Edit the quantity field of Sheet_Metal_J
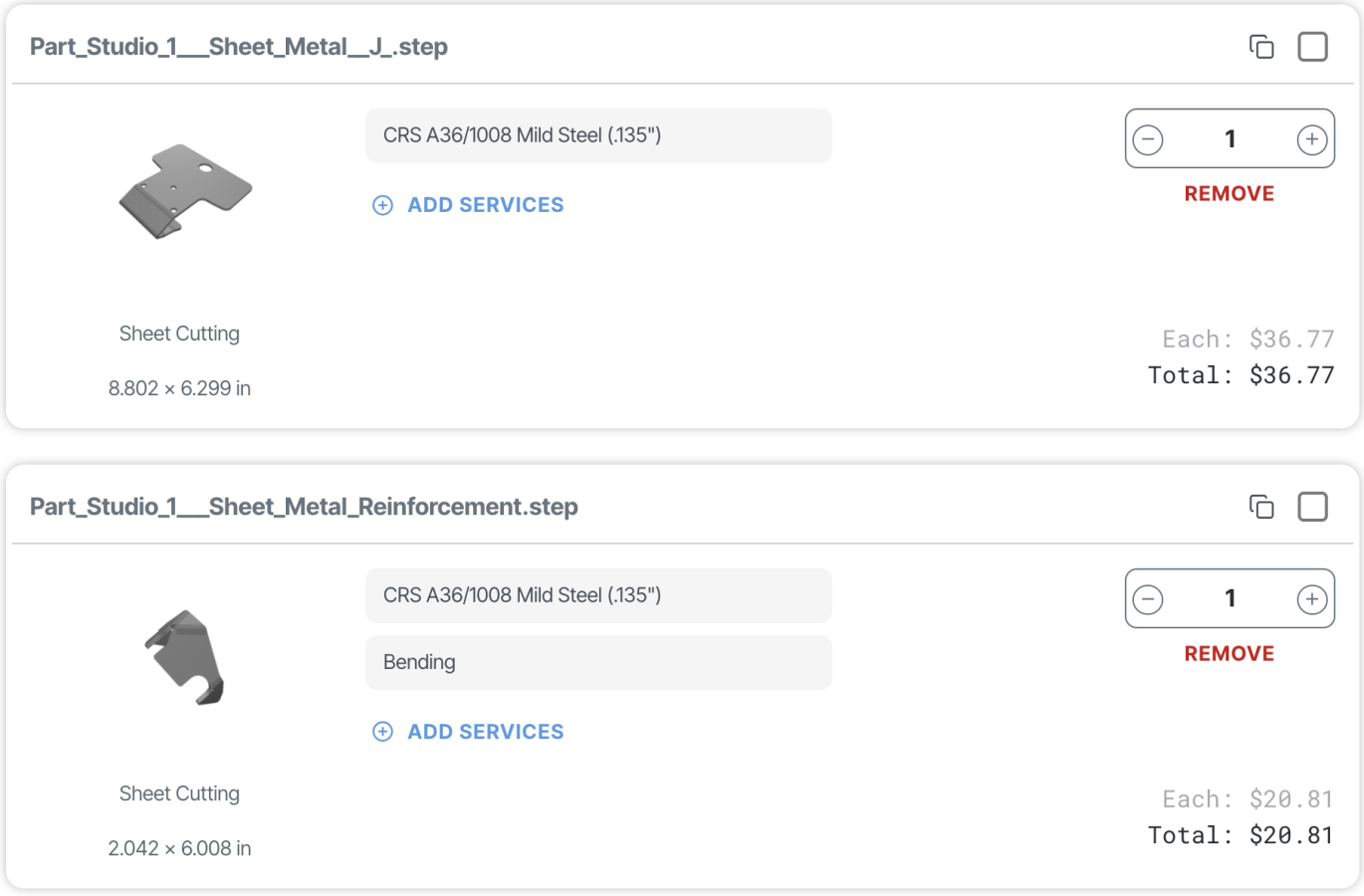This screenshot has width=1364, height=896. click(x=1230, y=139)
